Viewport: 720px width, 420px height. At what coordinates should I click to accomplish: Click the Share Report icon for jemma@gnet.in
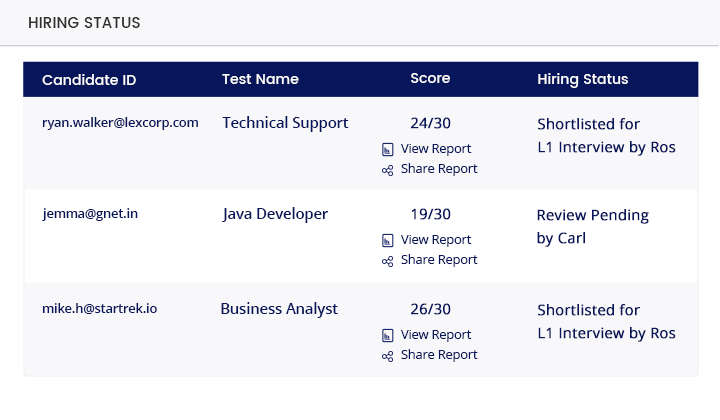pyautogui.click(x=388, y=261)
